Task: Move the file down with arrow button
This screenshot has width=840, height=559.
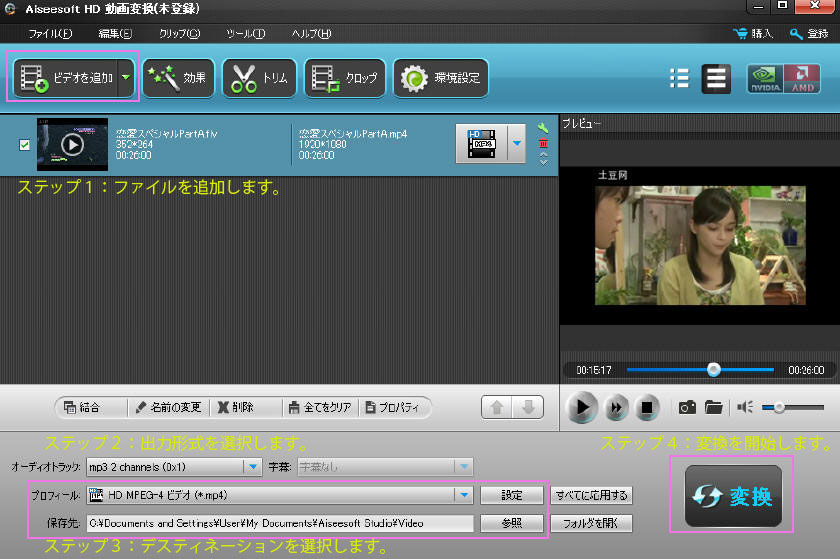Action: pos(528,407)
